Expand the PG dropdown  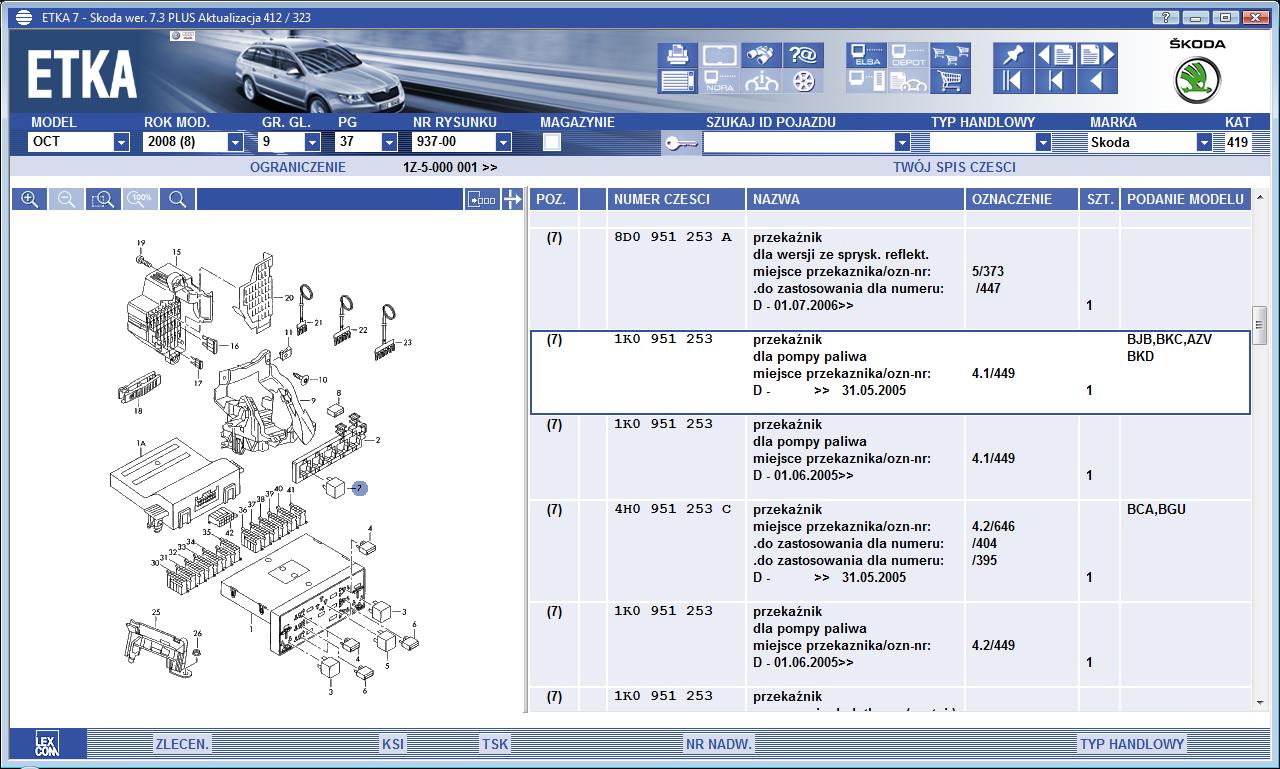pyautogui.click(x=389, y=142)
